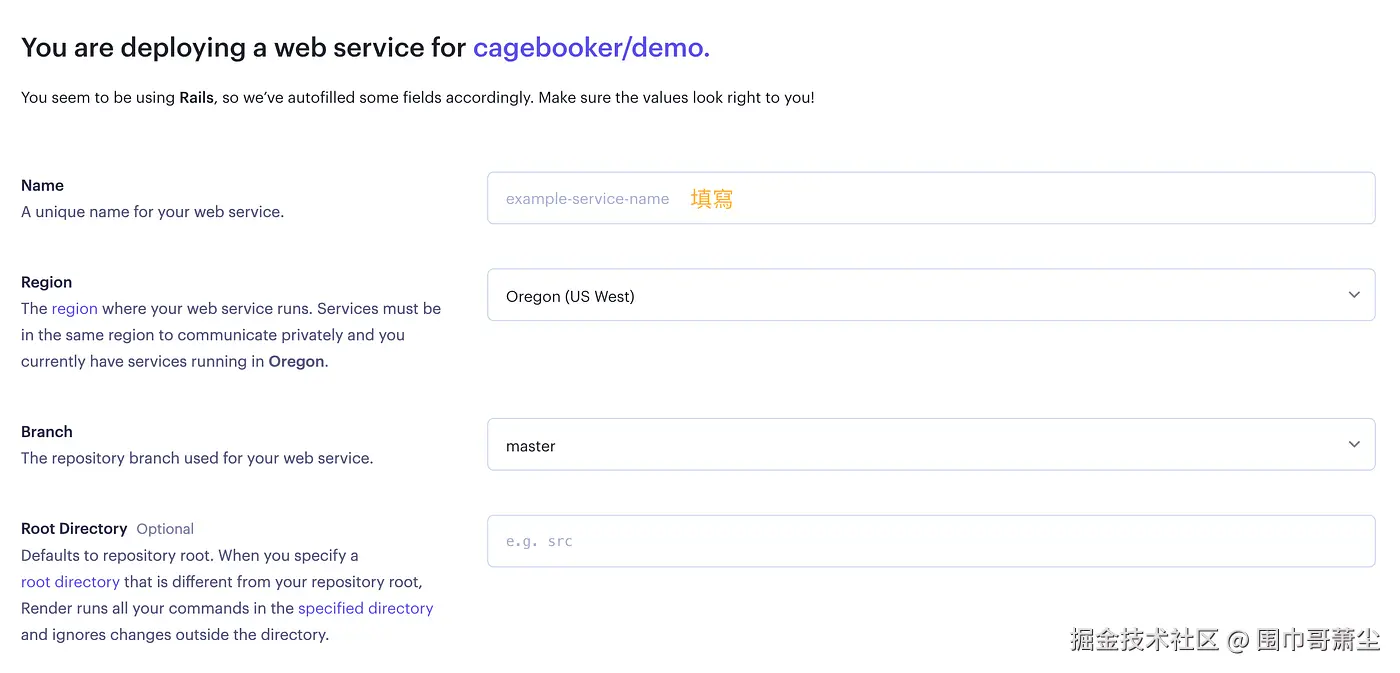Click the cagebooker/demo repository link

[590, 47]
